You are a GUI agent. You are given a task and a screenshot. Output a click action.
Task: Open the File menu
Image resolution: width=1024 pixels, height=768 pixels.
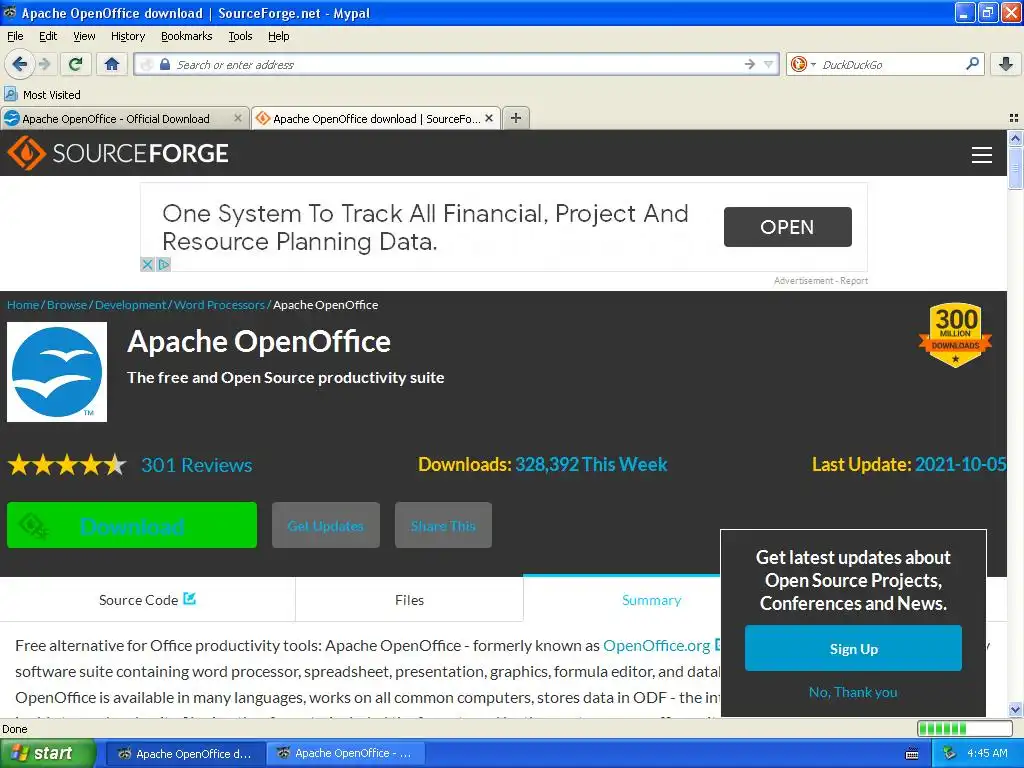click(x=15, y=36)
